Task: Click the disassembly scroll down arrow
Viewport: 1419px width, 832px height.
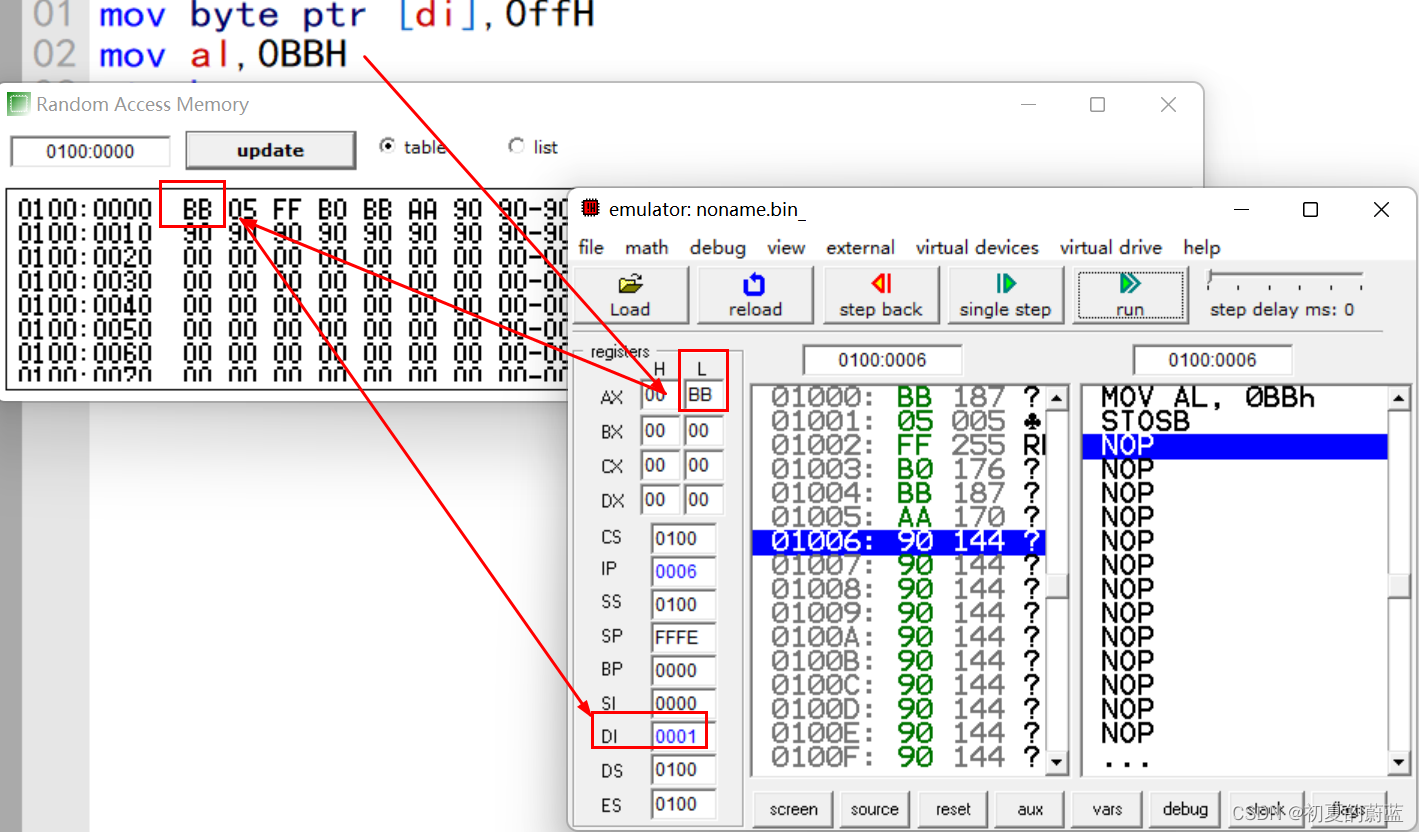Action: [x=1400, y=763]
